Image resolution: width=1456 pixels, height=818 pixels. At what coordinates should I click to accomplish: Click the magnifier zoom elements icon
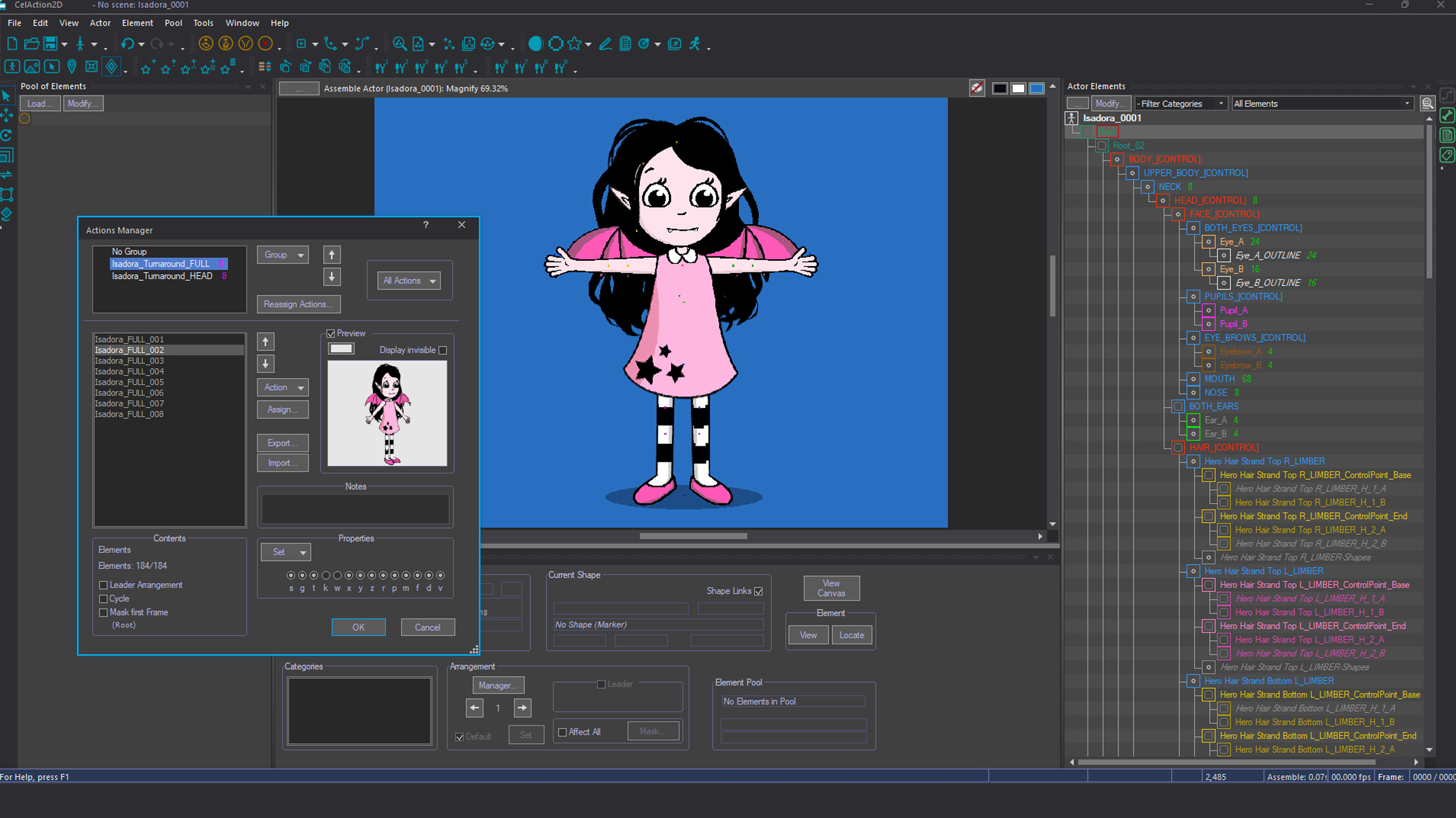coord(399,43)
